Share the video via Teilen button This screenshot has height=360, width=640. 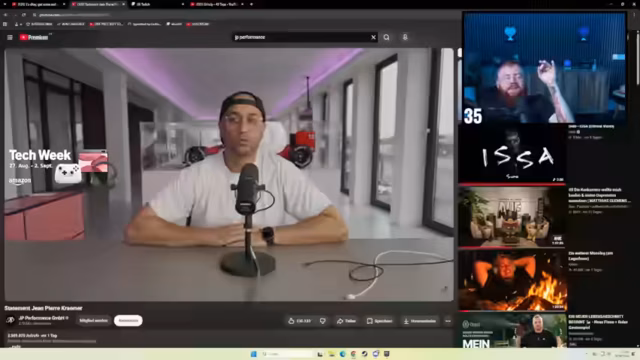(346, 321)
